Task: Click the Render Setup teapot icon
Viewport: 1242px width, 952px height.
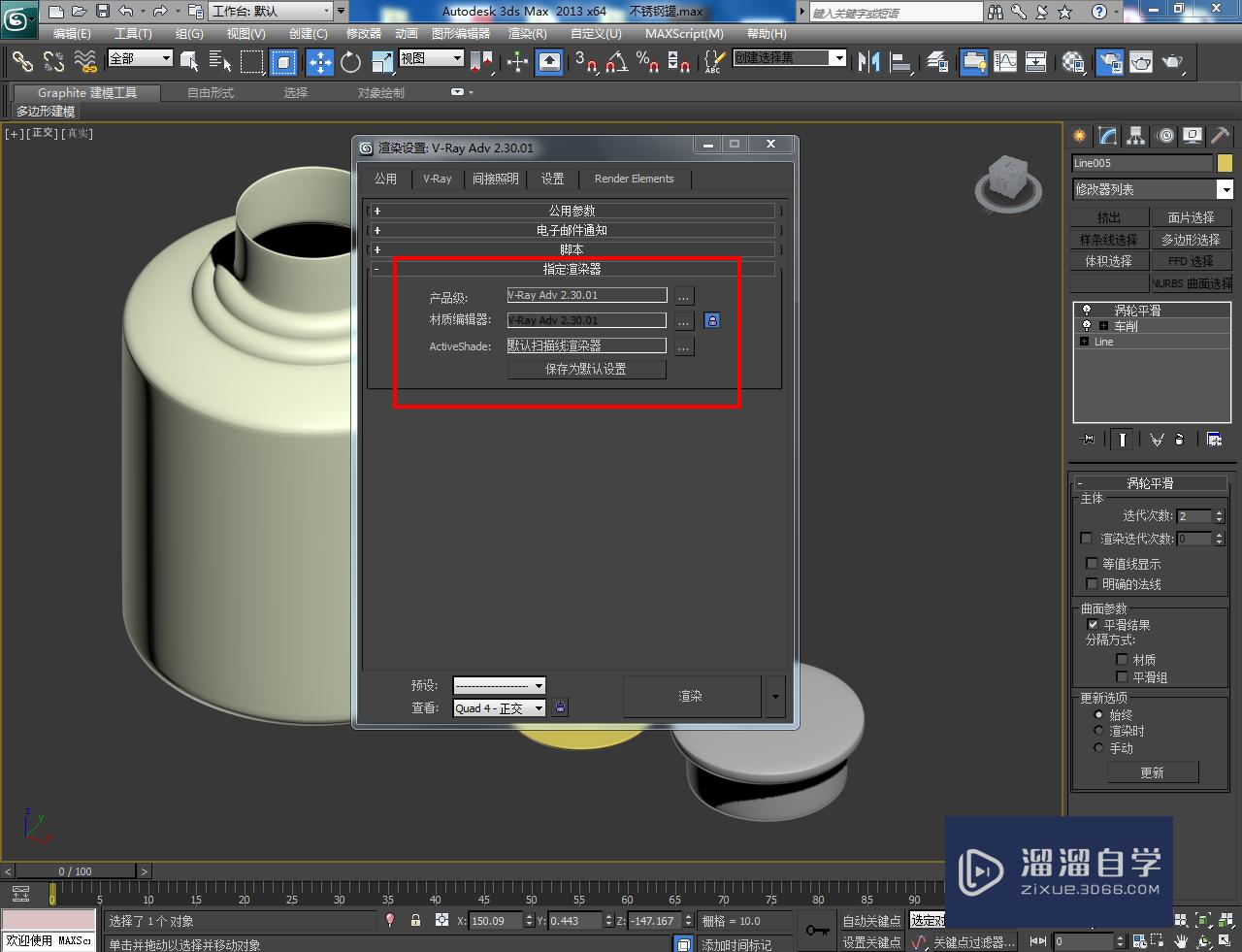Action: click(x=1109, y=62)
